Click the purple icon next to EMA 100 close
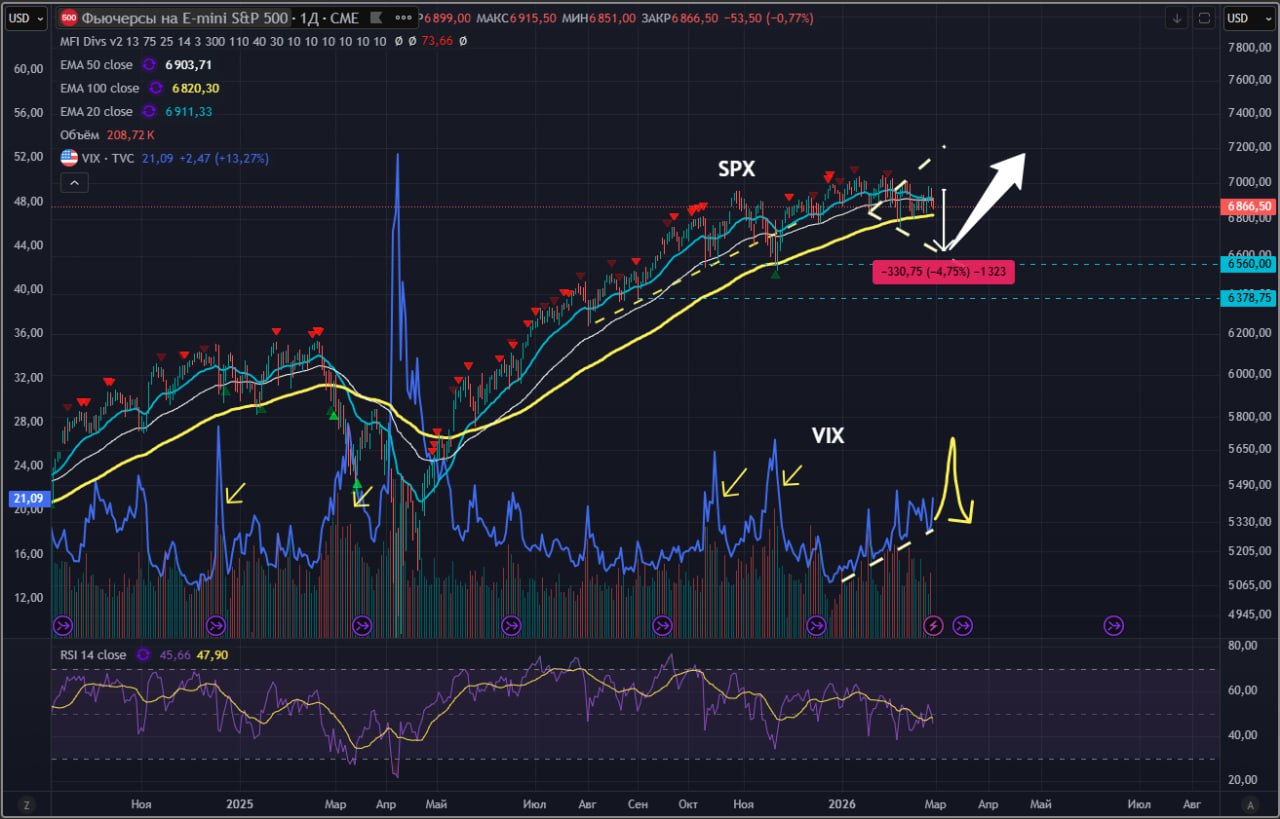Viewport: 1280px width, 819px height. point(157,88)
